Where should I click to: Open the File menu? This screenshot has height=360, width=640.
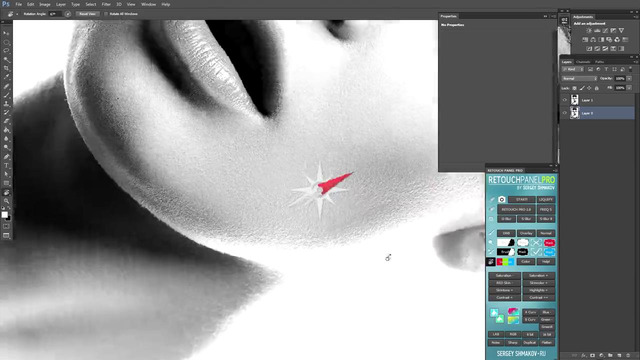tap(18, 4)
